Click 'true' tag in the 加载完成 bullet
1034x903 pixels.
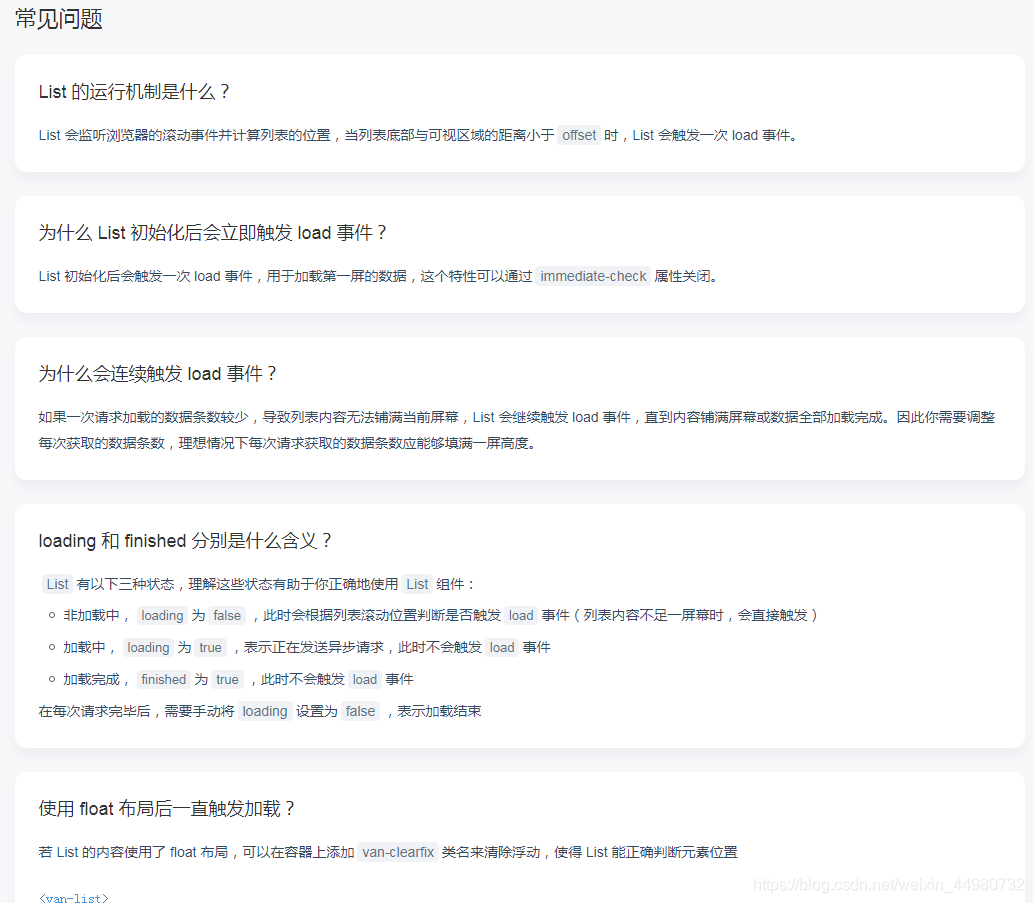click(228, 679)
